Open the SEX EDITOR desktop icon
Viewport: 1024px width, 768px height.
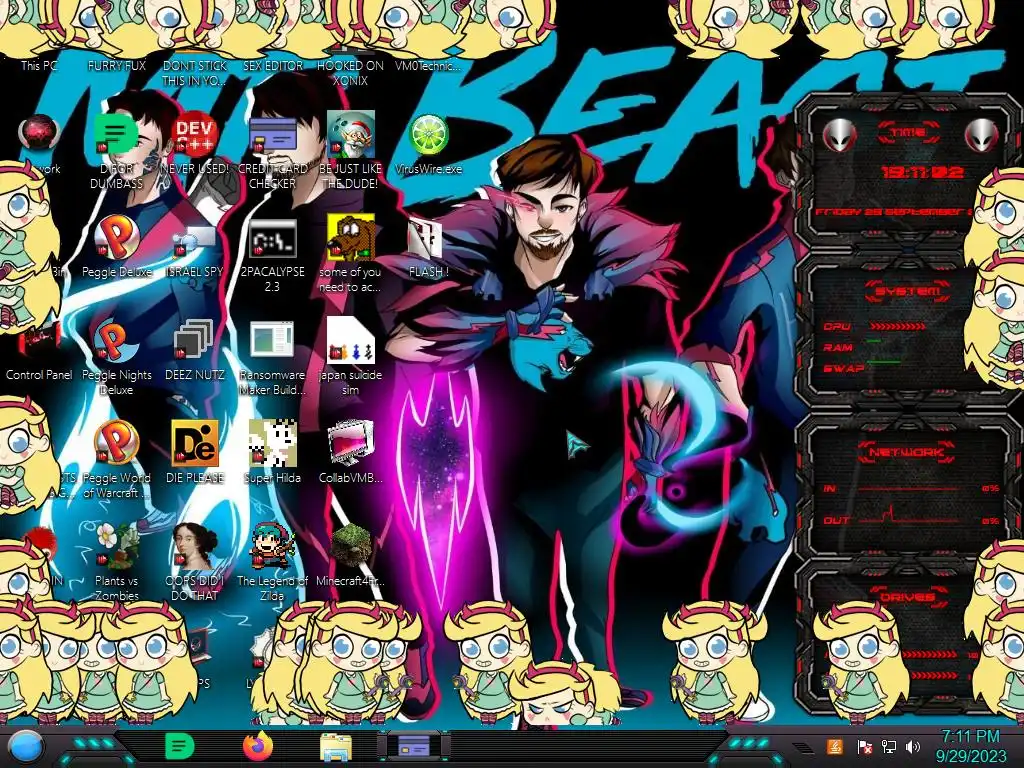pos(272,65)
